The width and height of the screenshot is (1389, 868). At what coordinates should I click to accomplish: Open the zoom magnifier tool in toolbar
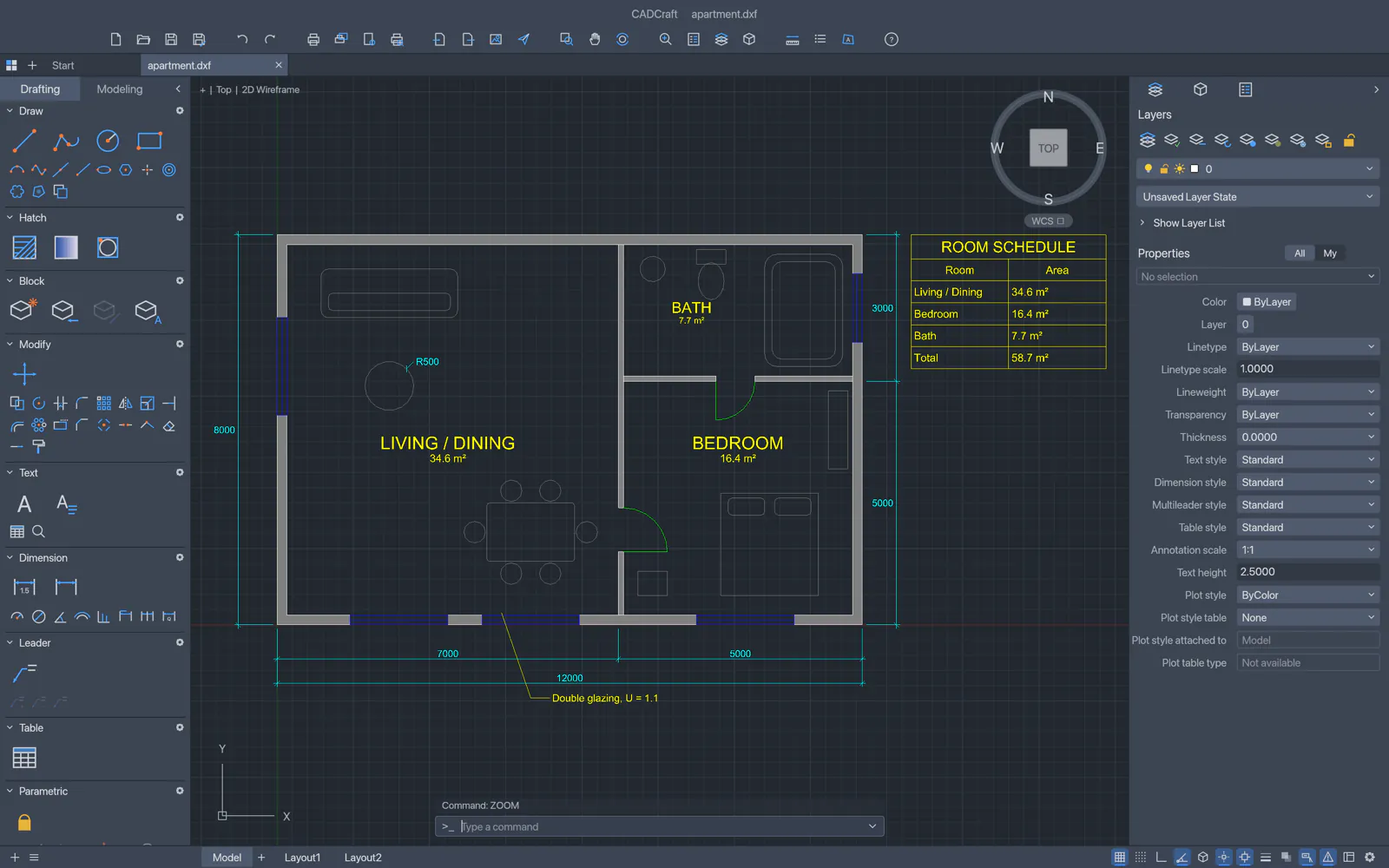pos(665,39)
